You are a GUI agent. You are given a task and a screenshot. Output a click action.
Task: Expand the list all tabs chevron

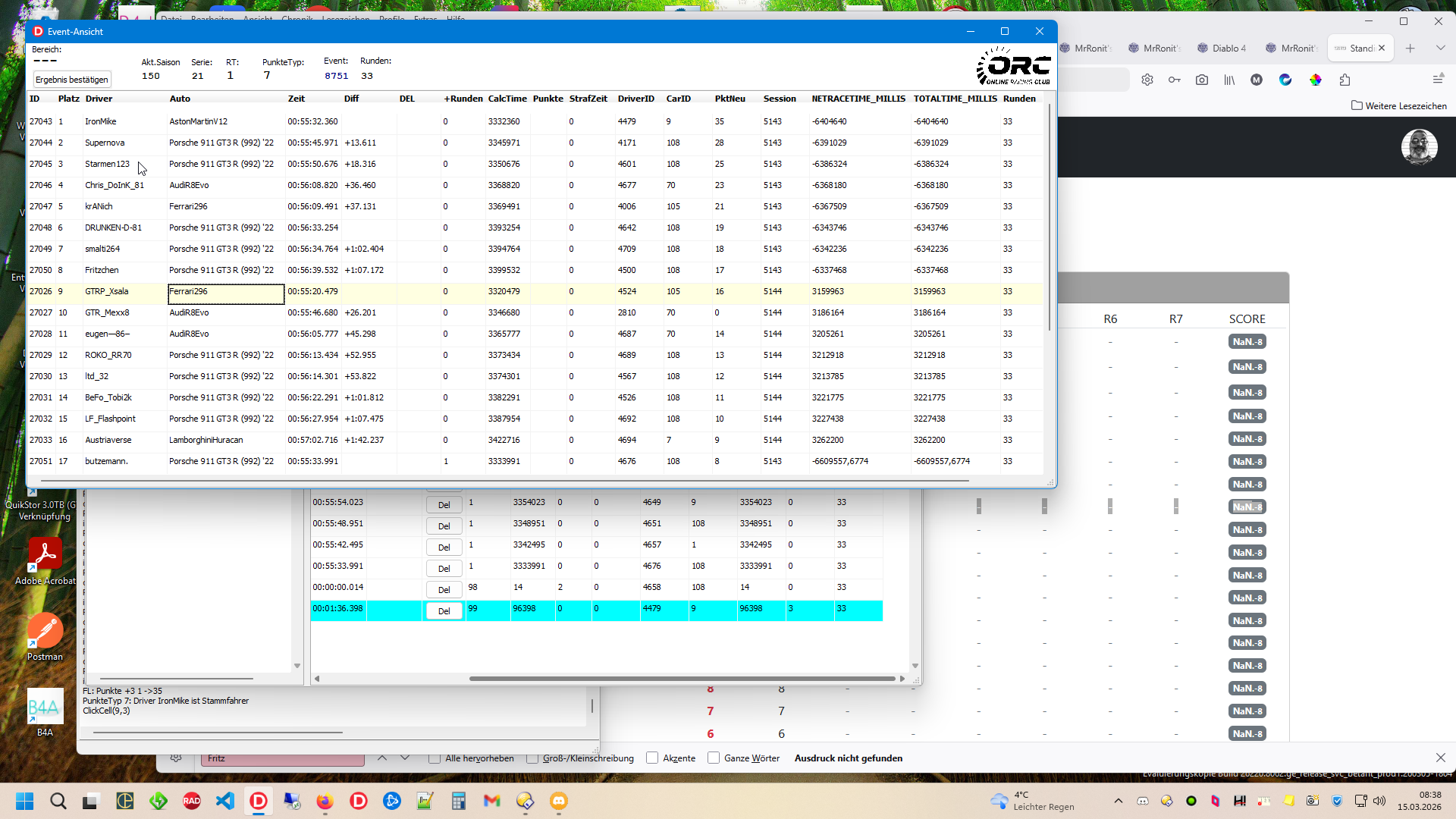[1440, 48]
